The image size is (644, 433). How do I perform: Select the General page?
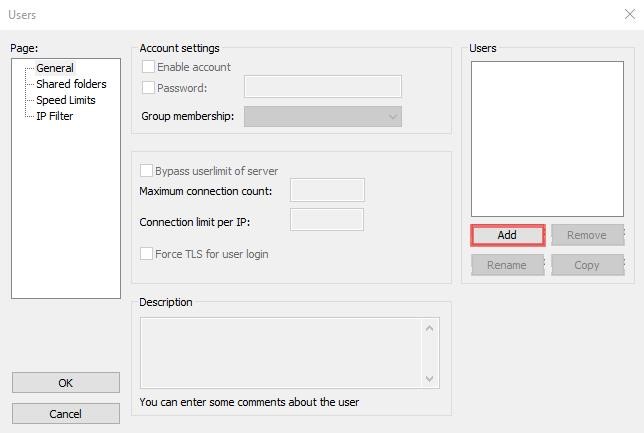point(55,68)
